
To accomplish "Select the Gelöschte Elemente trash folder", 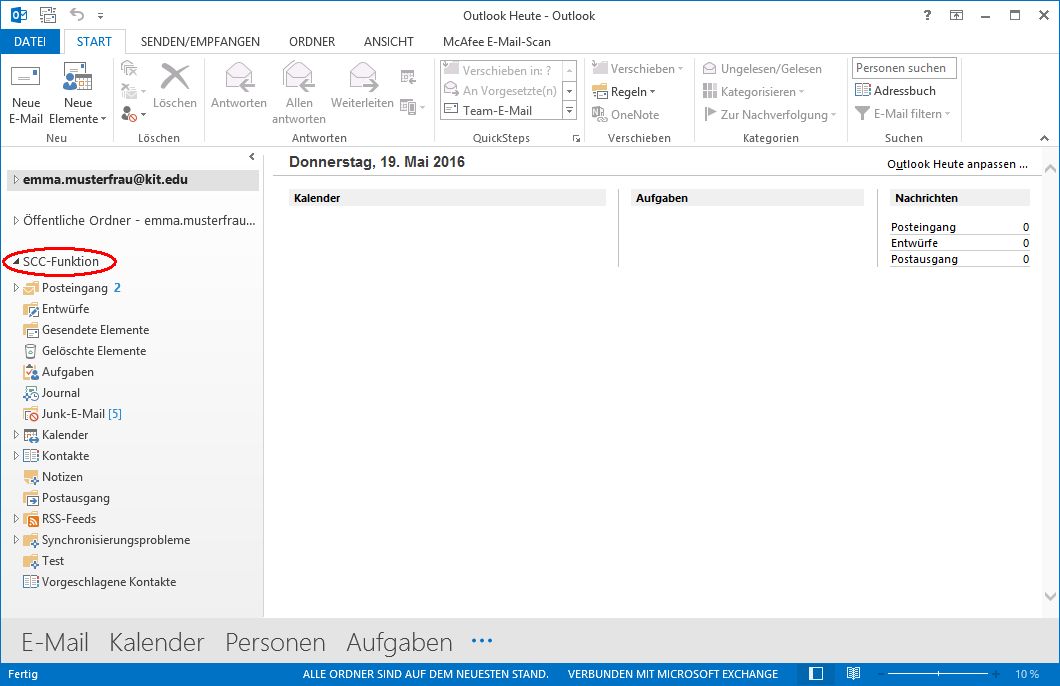I will (x=93, y=351).
